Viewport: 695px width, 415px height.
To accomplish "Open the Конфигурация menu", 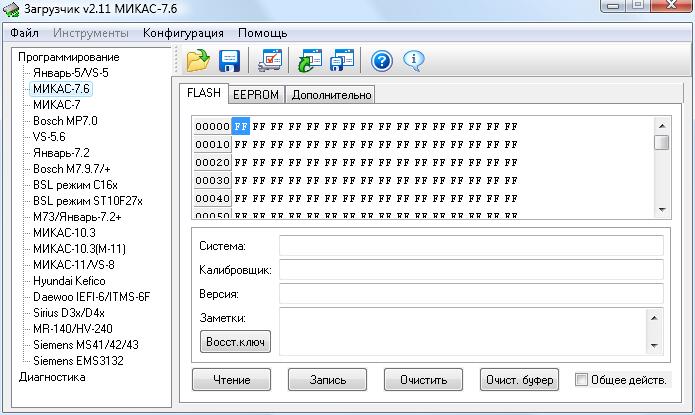I will (x=183, y=33).
